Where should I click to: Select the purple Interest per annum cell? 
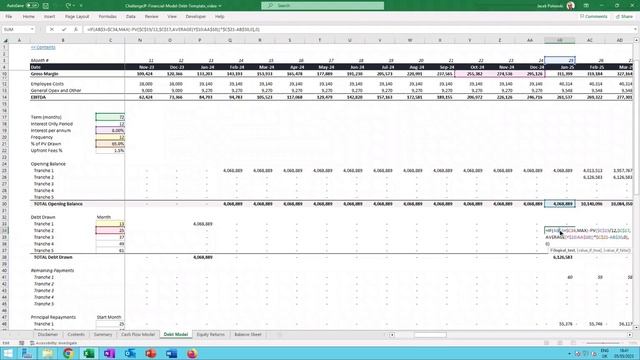(x=110, y=131)
